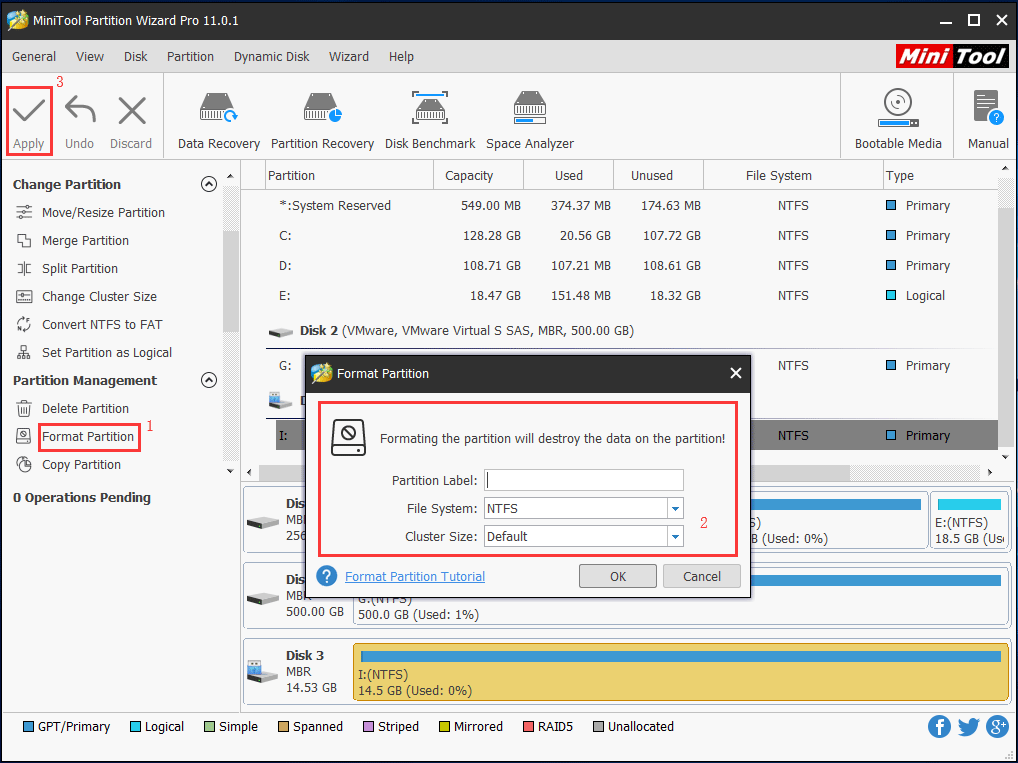
Task: Click the Disk 3 USB drive icon
Action: (262, 671)
